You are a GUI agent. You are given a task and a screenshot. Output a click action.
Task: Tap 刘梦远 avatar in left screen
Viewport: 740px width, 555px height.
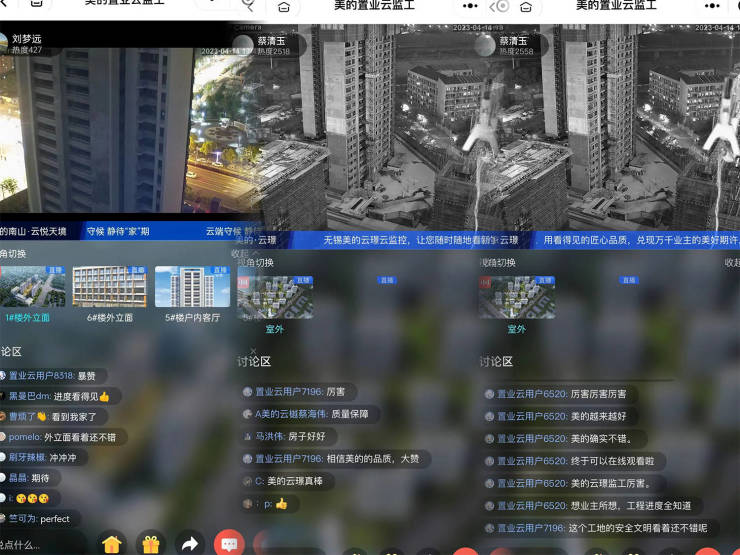pyautogui.click(x=3, y=43)
